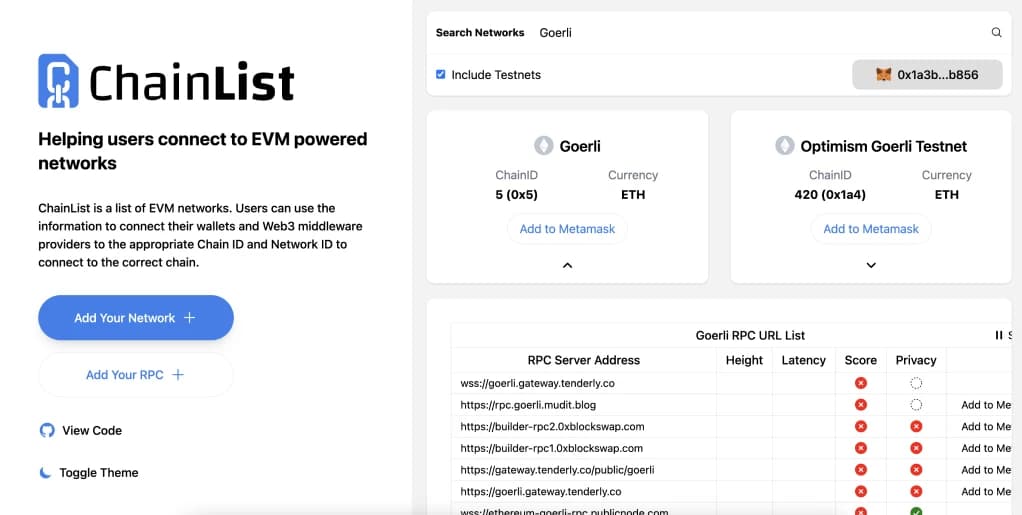This screenshot has height=515, width=1022.
Task: Open View Code via GitHub icon
Action: coord(47,430)
